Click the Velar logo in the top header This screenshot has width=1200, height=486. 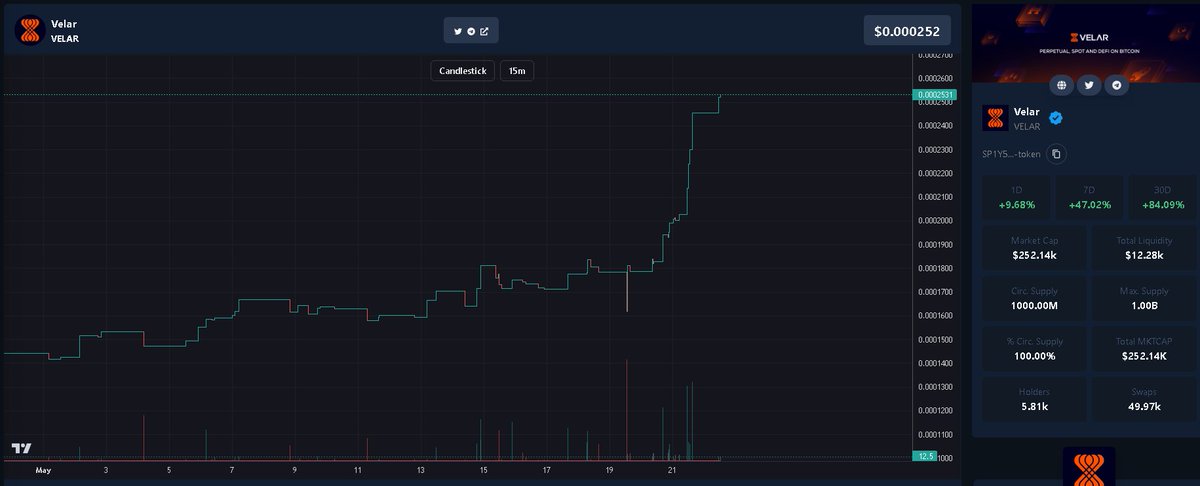[31, 31]
